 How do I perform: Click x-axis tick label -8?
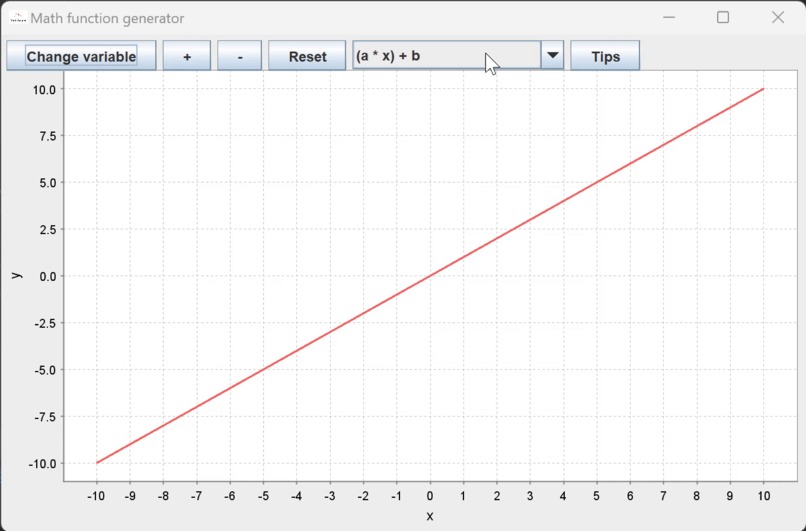coord(163,496)
